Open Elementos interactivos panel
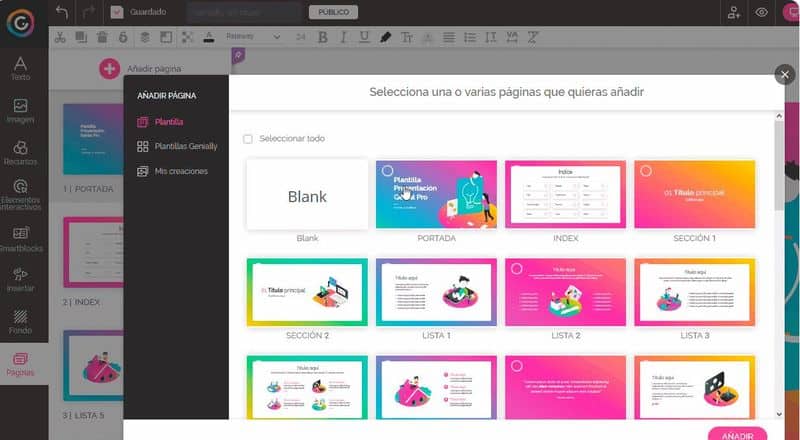 [20, 194]
